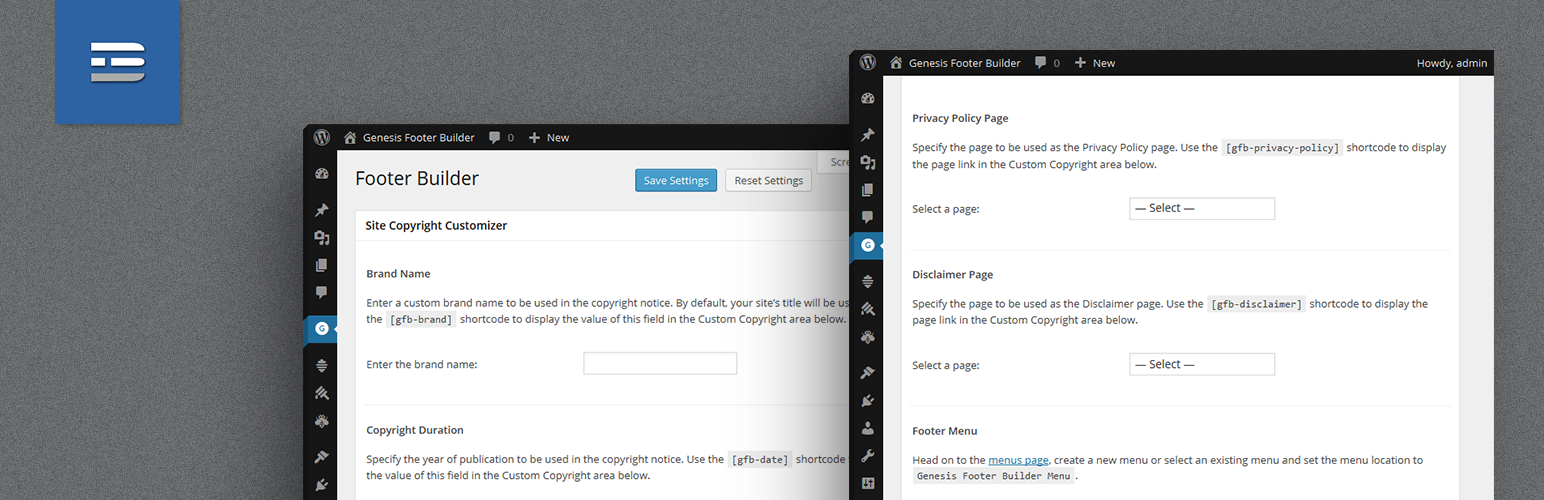Open Dashboard gauge icon in the Footer Builder window
1544x500 pixels.
click(321, 173)
